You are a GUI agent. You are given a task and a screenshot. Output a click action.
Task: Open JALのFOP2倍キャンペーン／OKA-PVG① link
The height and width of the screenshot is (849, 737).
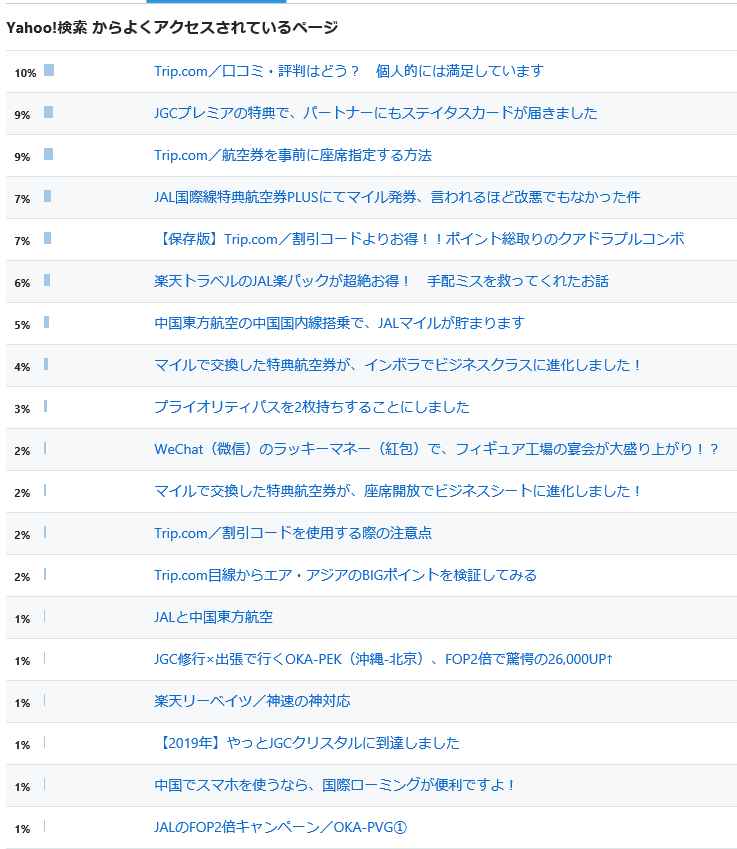click(x=281, y=827)
